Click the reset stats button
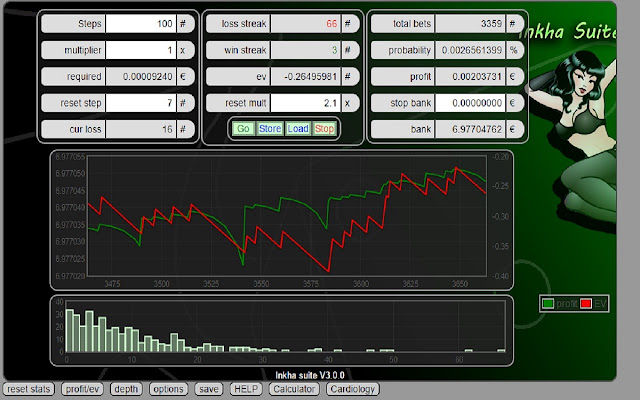The width and height of the screenshot is (640, 400). tap(29, 389)
